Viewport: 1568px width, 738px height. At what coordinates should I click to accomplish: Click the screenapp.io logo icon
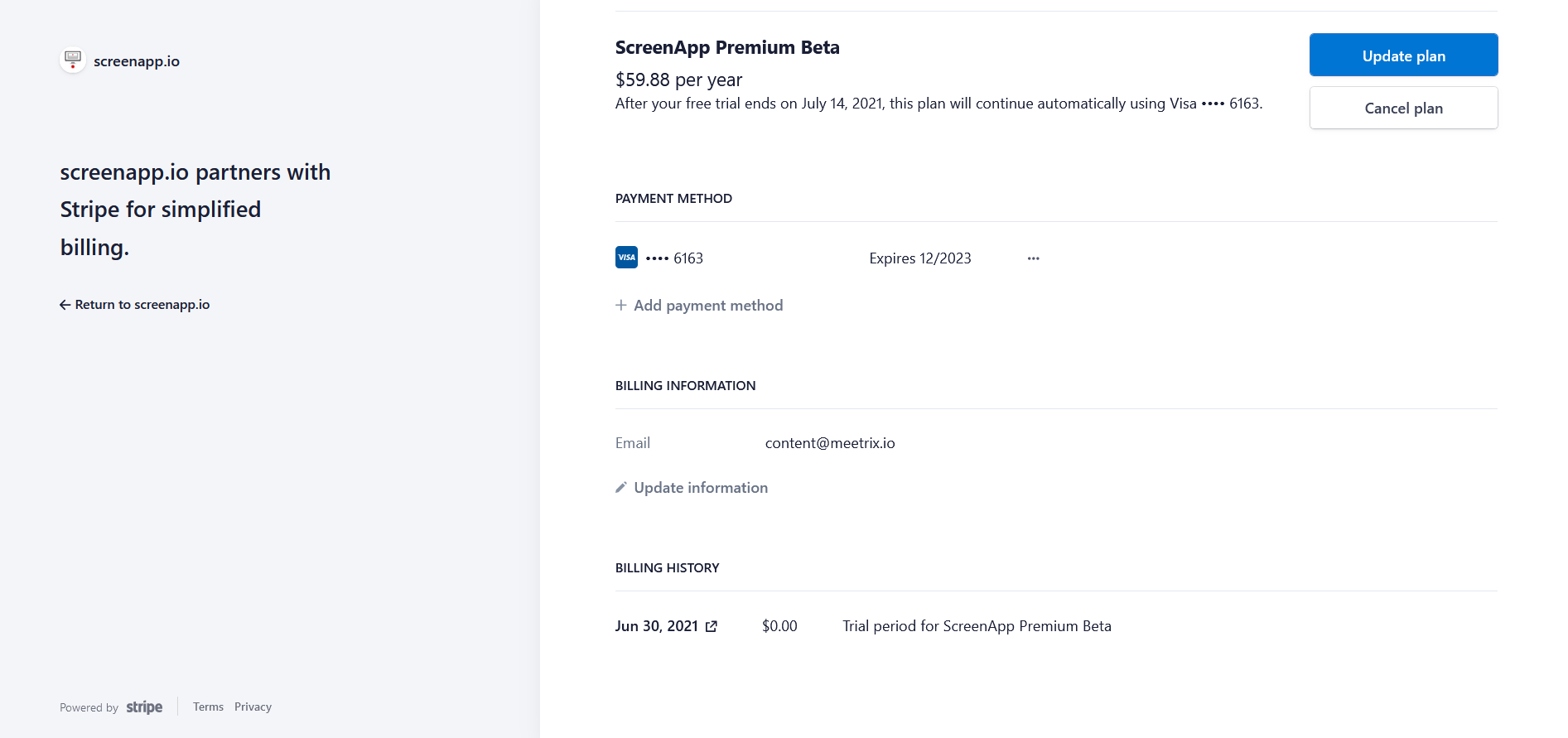pyautogui.click(x=73, y=60)
